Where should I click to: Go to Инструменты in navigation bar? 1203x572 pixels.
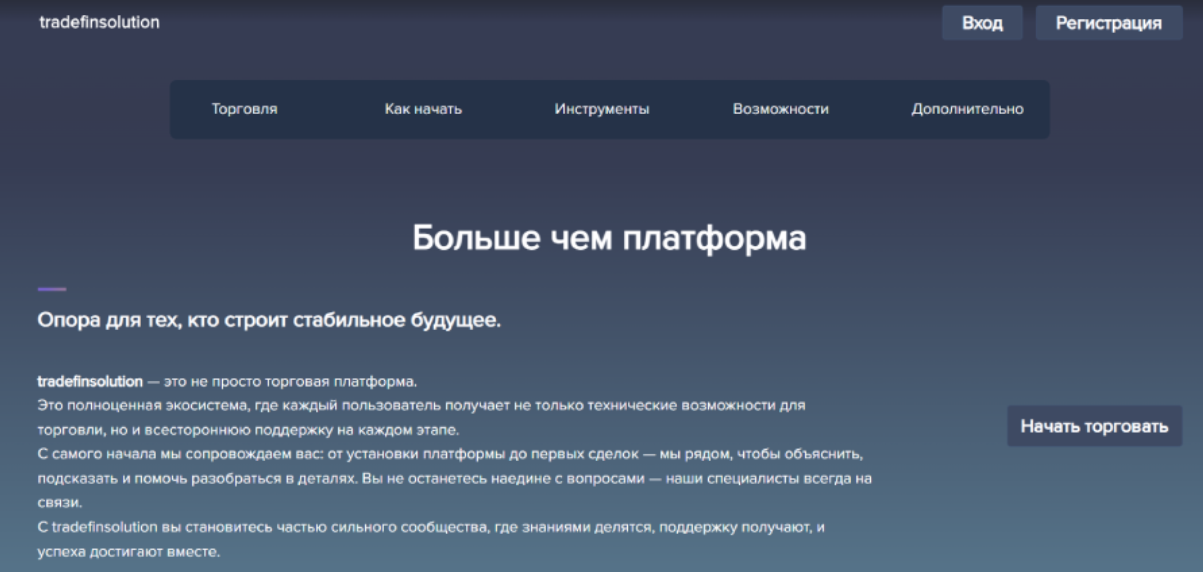[x=602, y=109]
